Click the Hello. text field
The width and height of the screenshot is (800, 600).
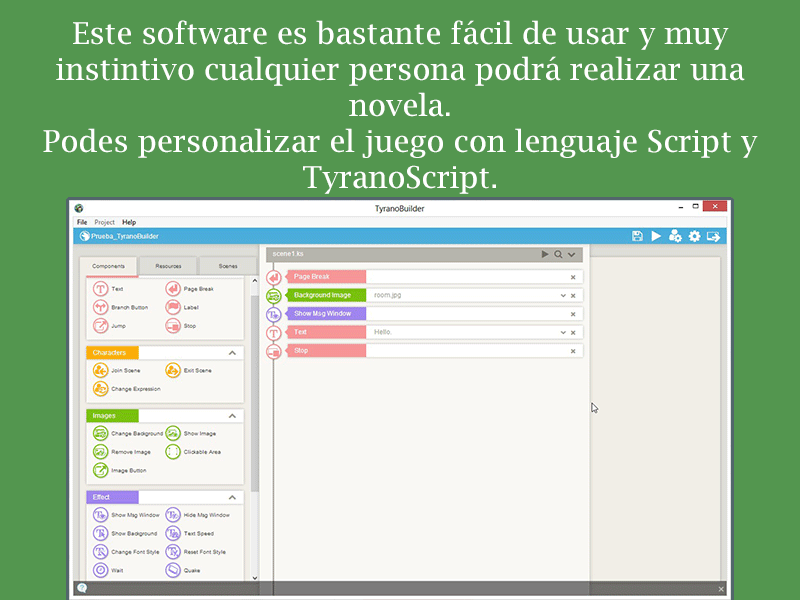click(462, 332)
